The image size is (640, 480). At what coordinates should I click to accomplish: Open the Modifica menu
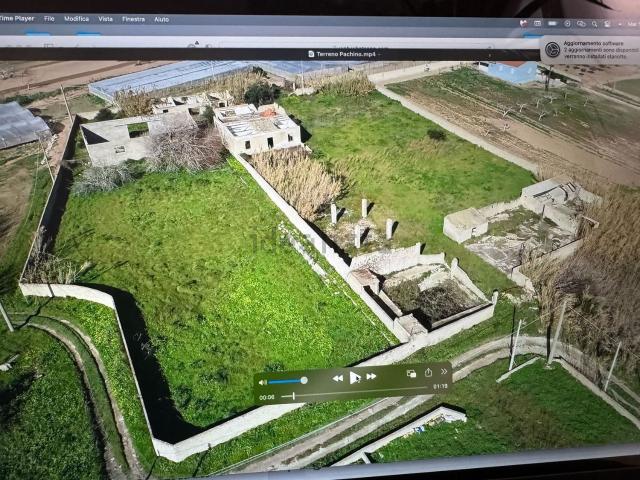coord(76,19)
